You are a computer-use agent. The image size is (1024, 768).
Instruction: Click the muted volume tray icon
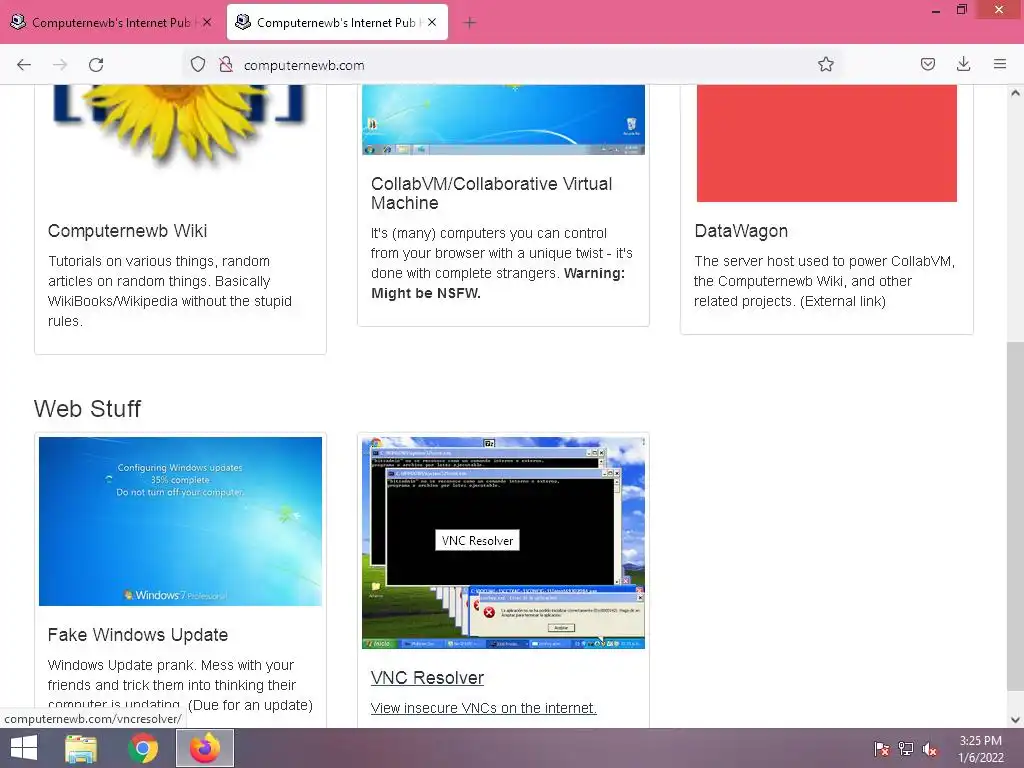click(930, 749)
